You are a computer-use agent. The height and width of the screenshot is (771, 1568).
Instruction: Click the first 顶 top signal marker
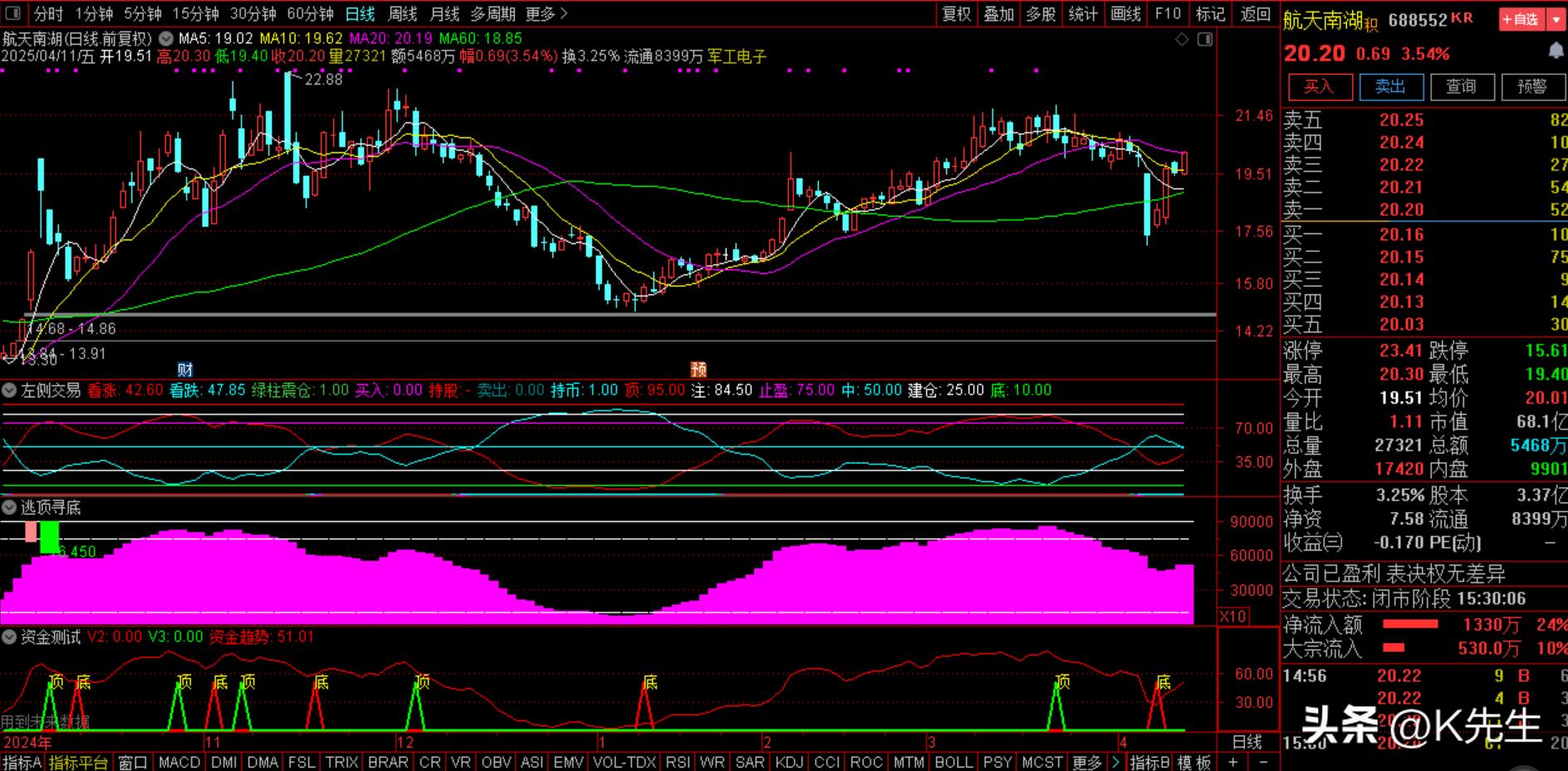tap(56, 682)
